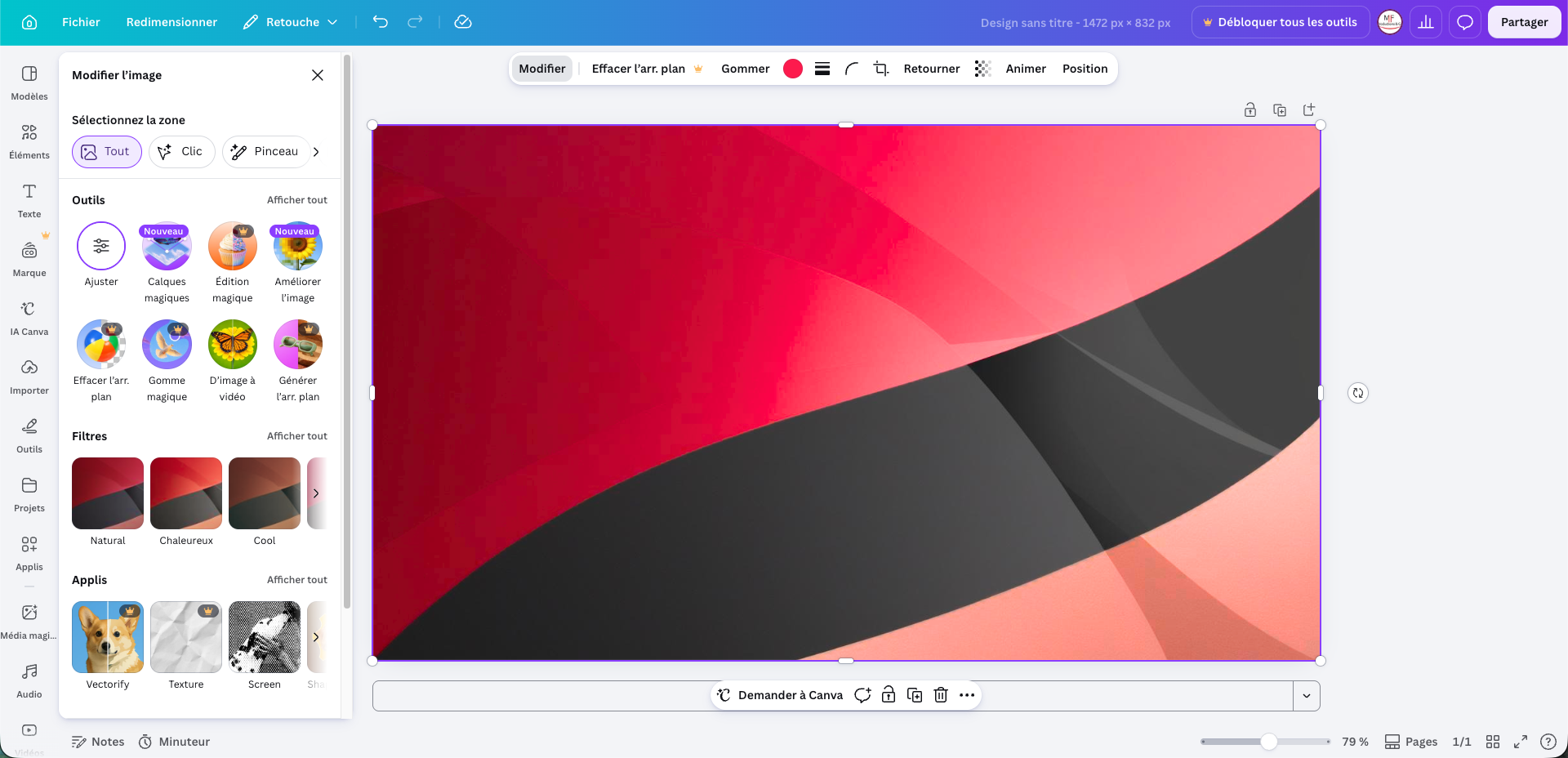Open Projets in the sidebar

click(29, 494)
